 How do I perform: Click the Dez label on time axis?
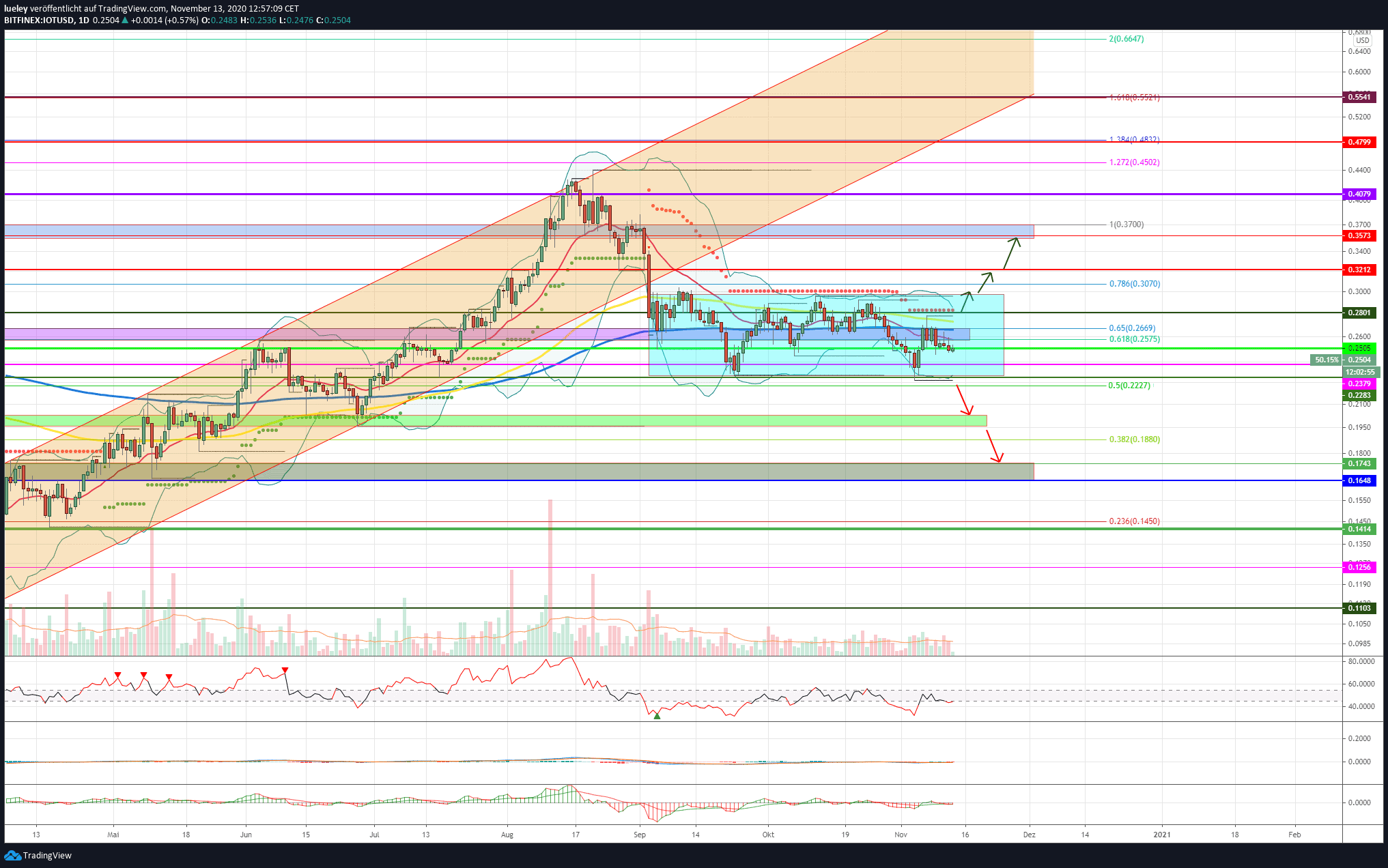[x=1029, y=835]
